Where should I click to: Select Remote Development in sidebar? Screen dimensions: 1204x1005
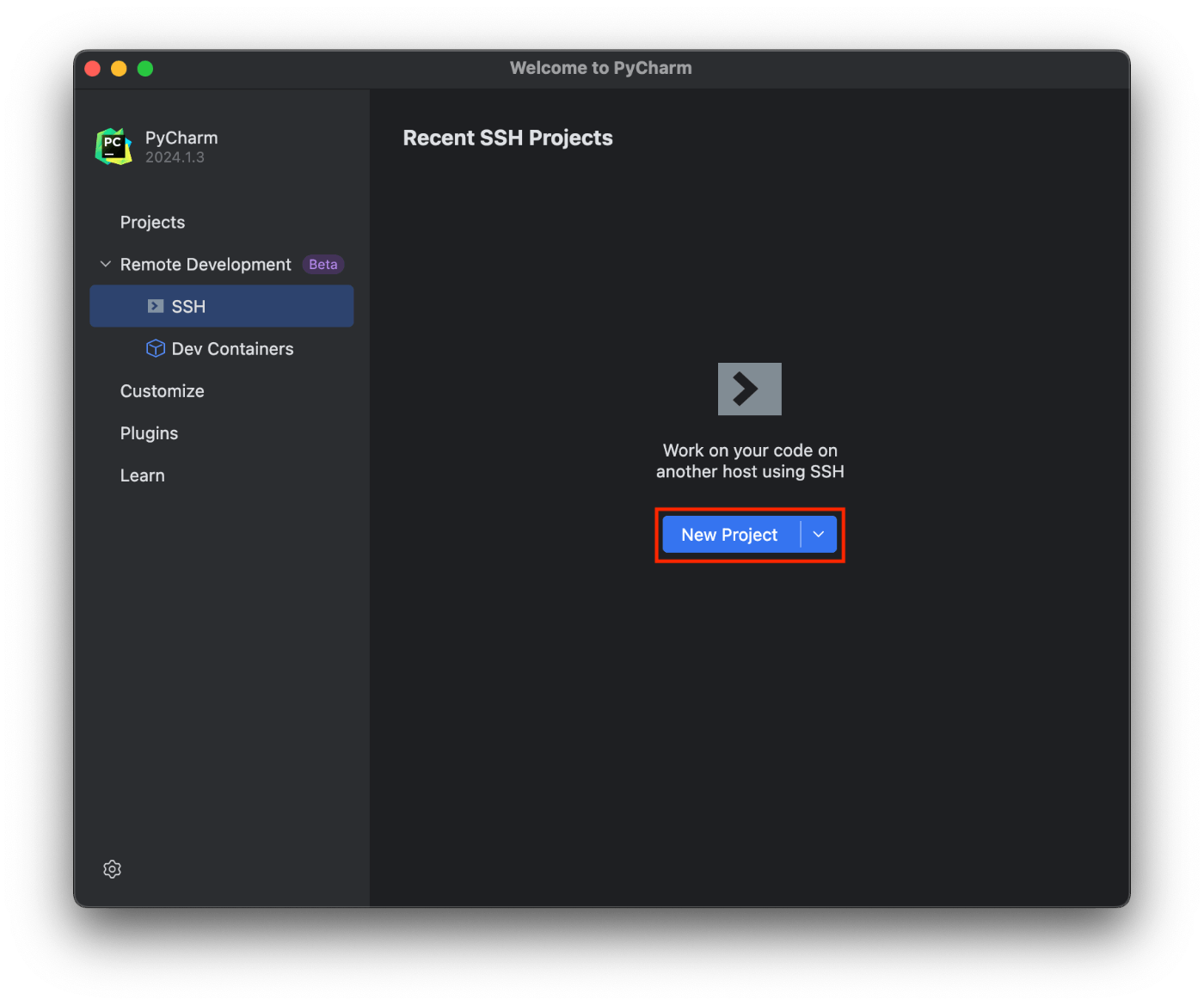coord(206,264)
